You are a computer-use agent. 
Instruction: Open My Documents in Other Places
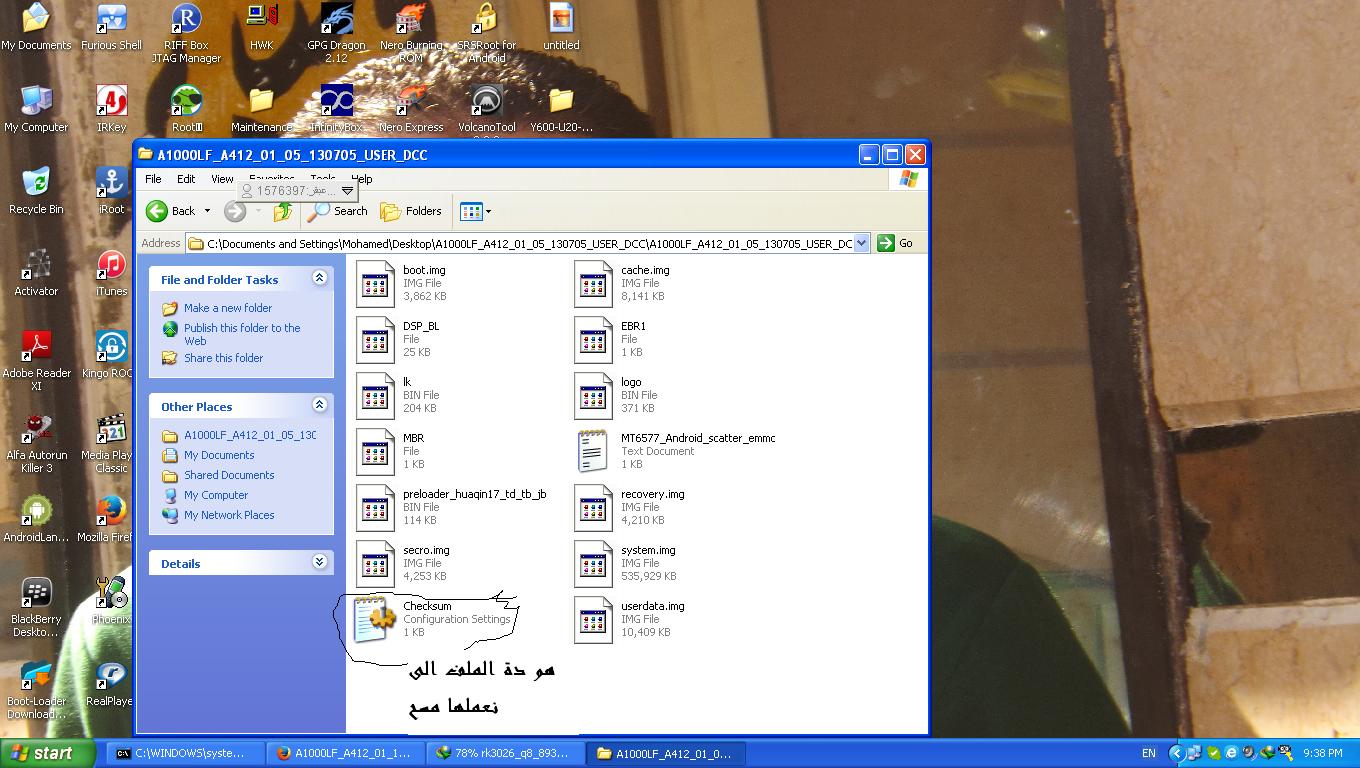pyautogui.click(x=219, y=455)
